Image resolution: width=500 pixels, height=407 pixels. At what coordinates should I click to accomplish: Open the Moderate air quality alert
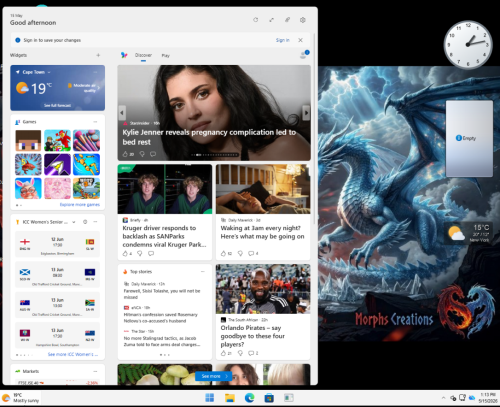point(83,88)
